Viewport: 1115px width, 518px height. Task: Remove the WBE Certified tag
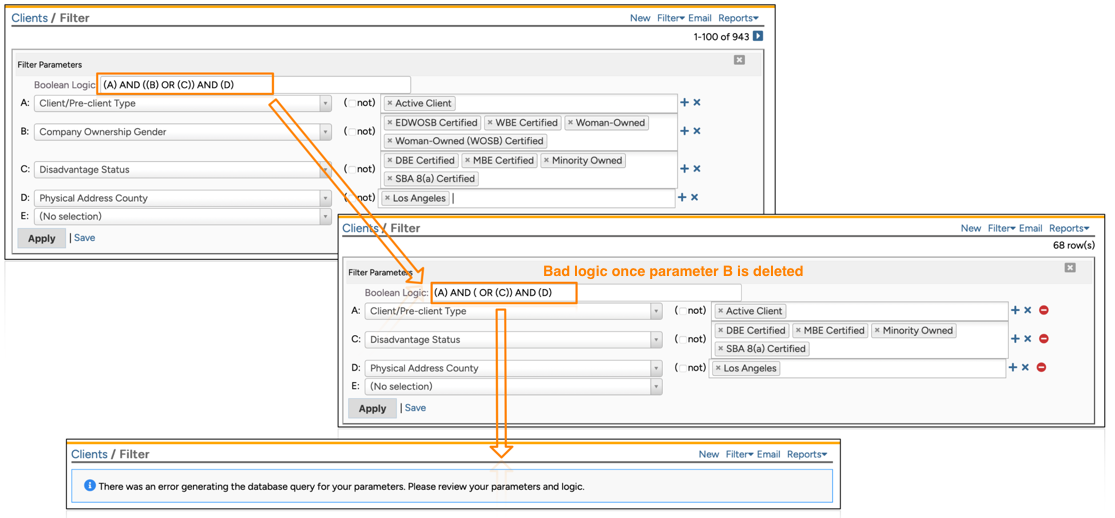[x=490, y=123]
